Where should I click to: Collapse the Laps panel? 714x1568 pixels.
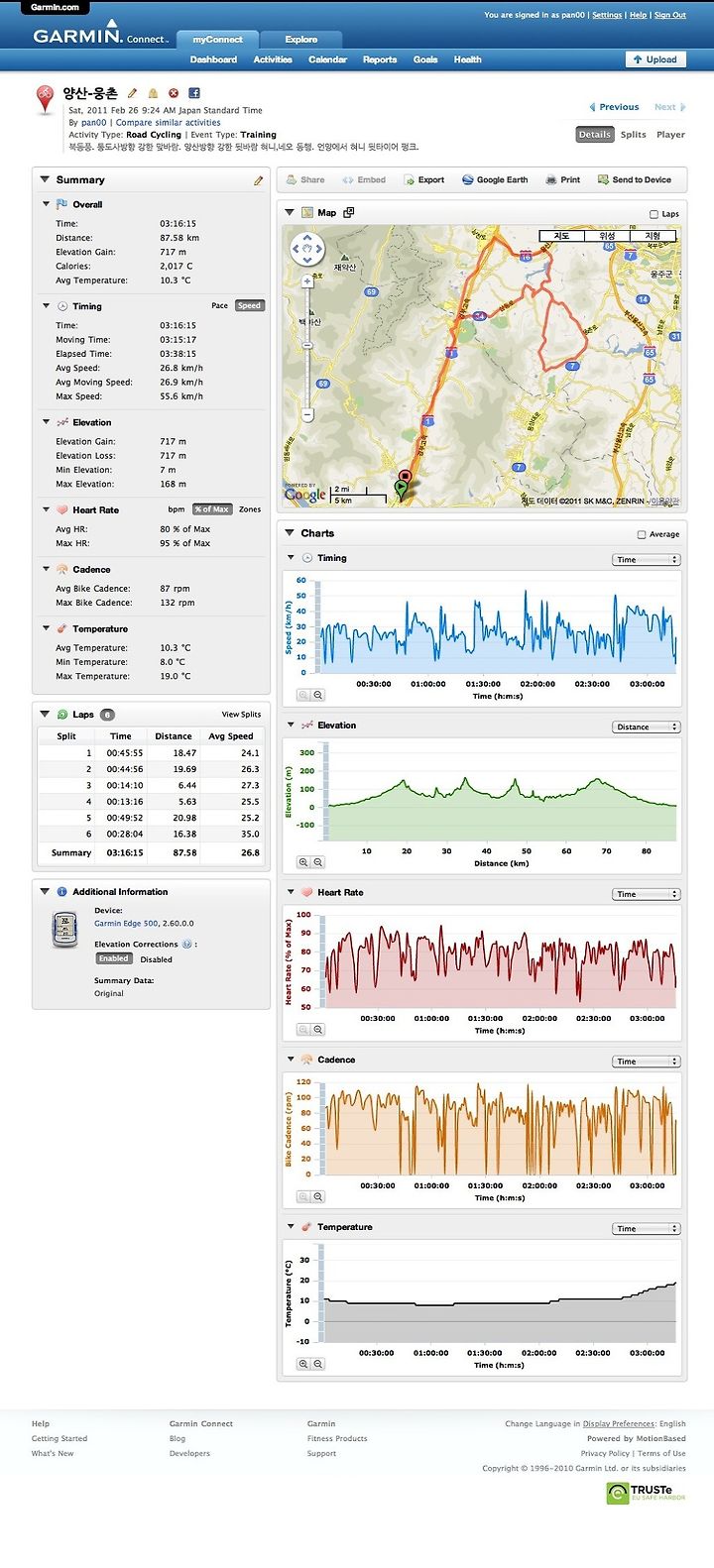[x=45, y=714]
